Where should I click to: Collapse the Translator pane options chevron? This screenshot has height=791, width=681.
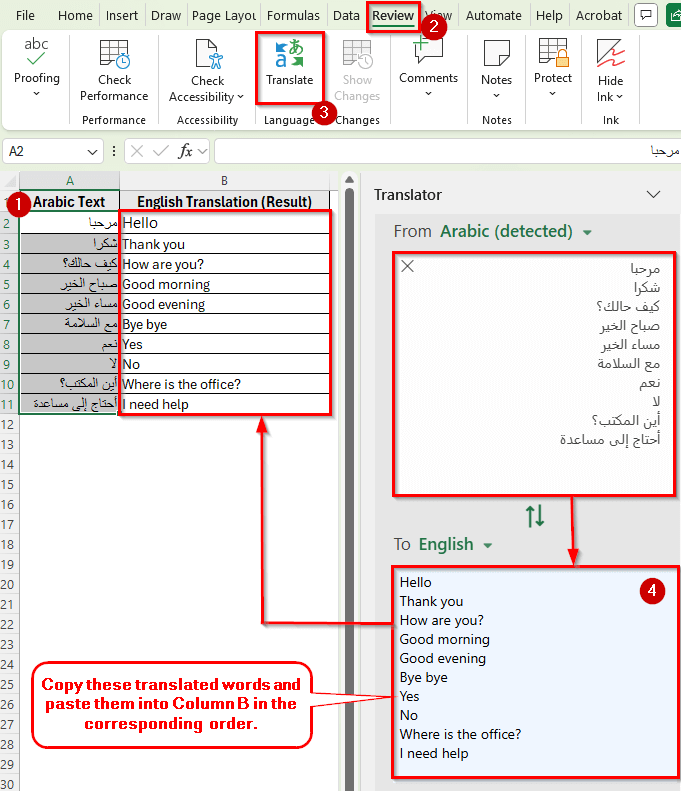[x=654, y=194]
